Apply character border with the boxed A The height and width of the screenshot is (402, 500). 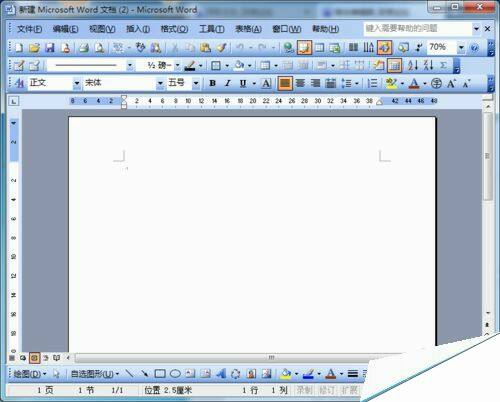point(266,83)
